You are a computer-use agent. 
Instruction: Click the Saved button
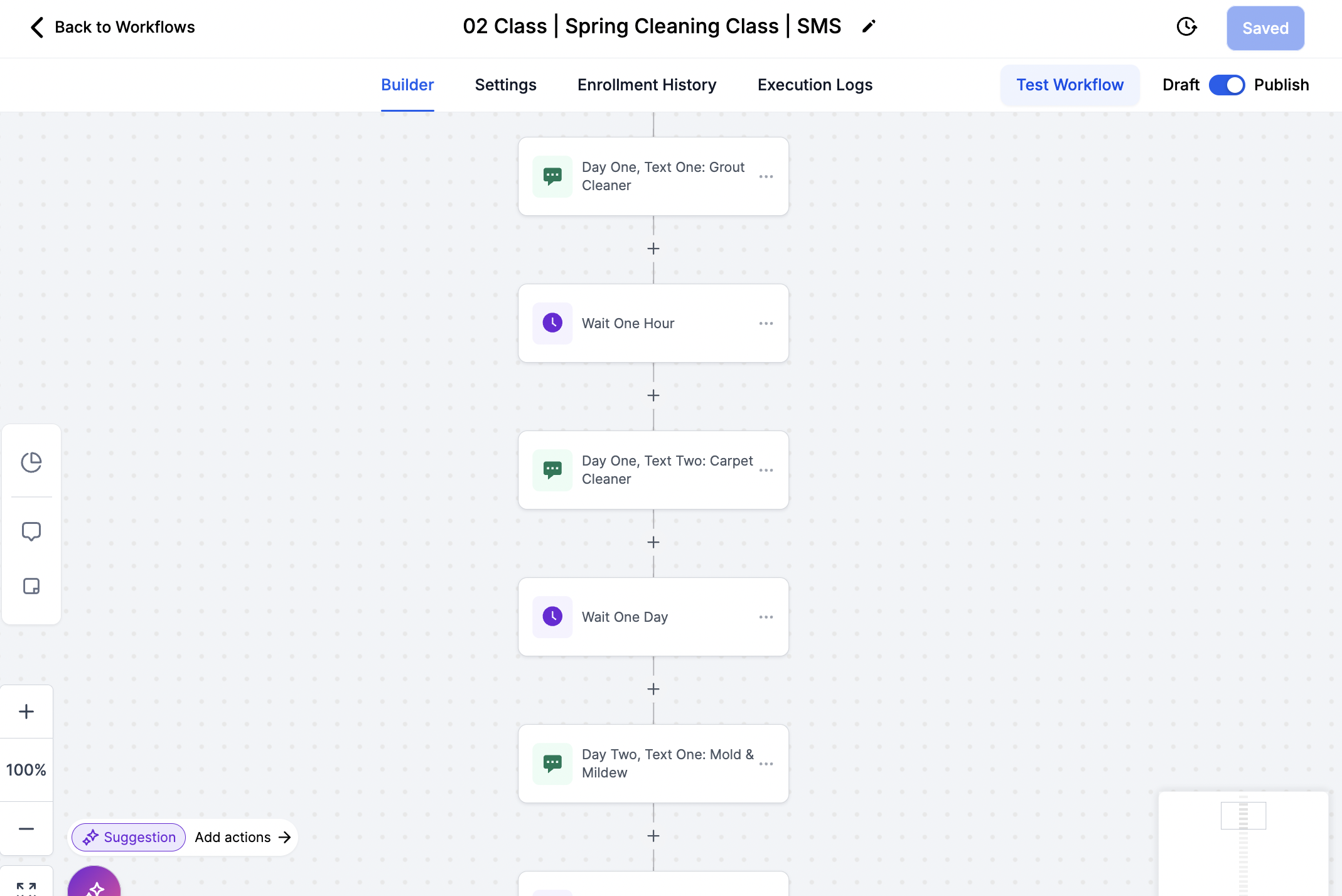click(1265, 28)
